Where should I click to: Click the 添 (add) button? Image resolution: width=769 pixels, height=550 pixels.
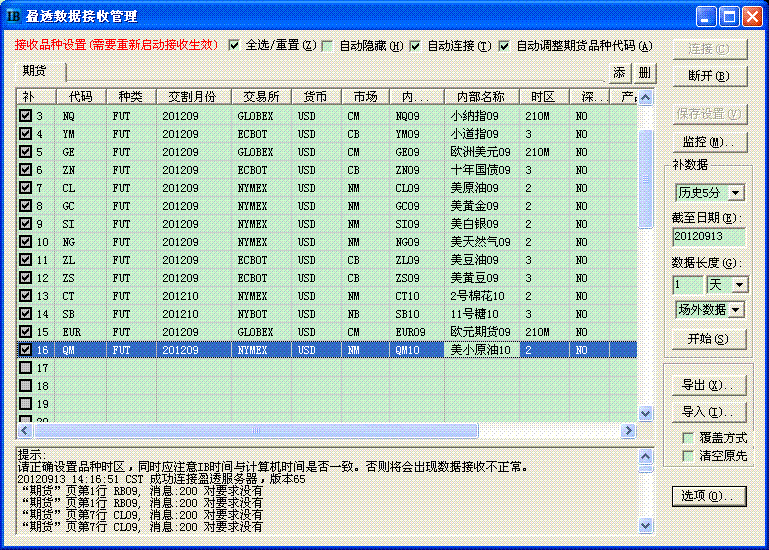point(619,72)
